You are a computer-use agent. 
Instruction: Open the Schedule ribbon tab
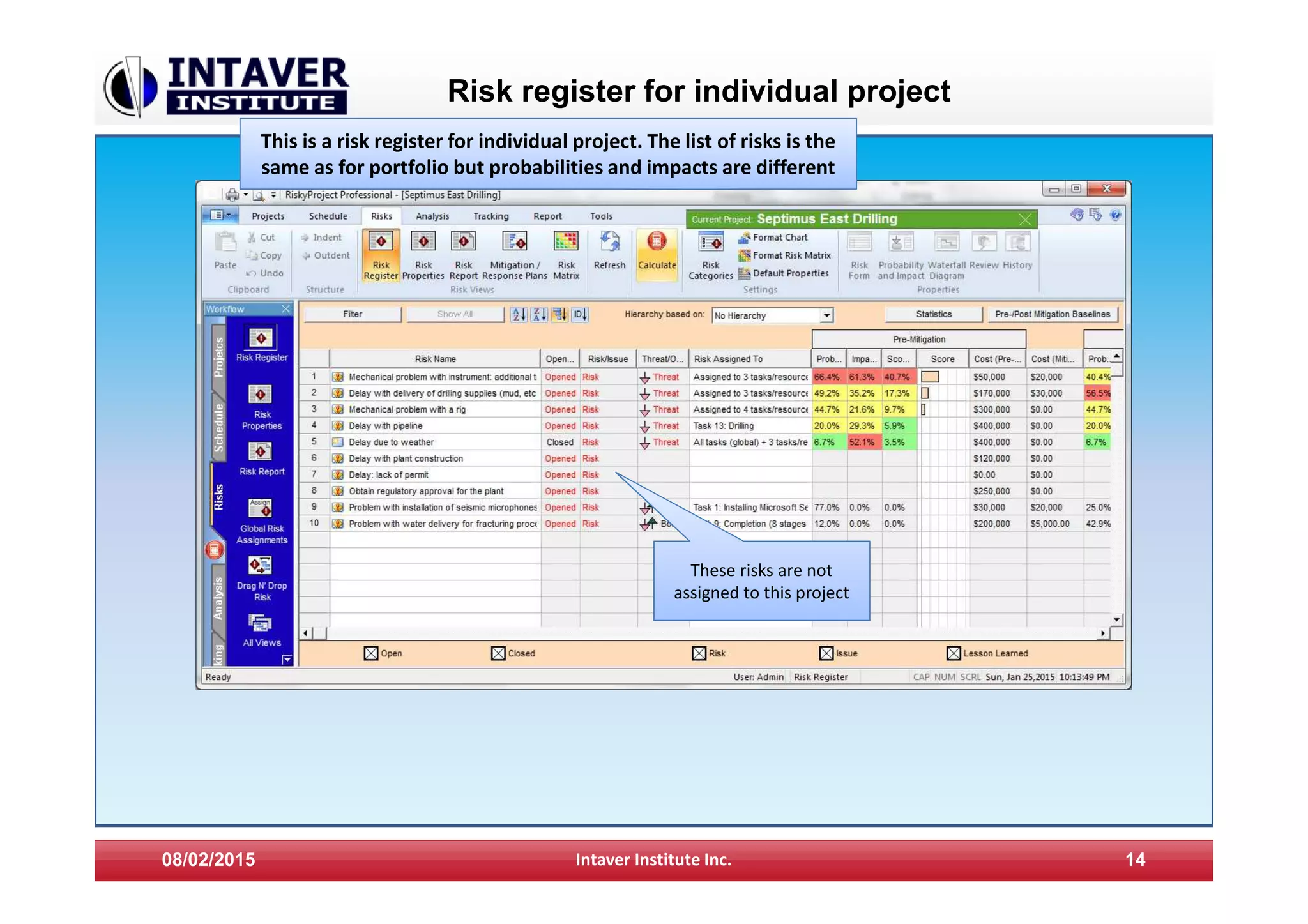328,216
